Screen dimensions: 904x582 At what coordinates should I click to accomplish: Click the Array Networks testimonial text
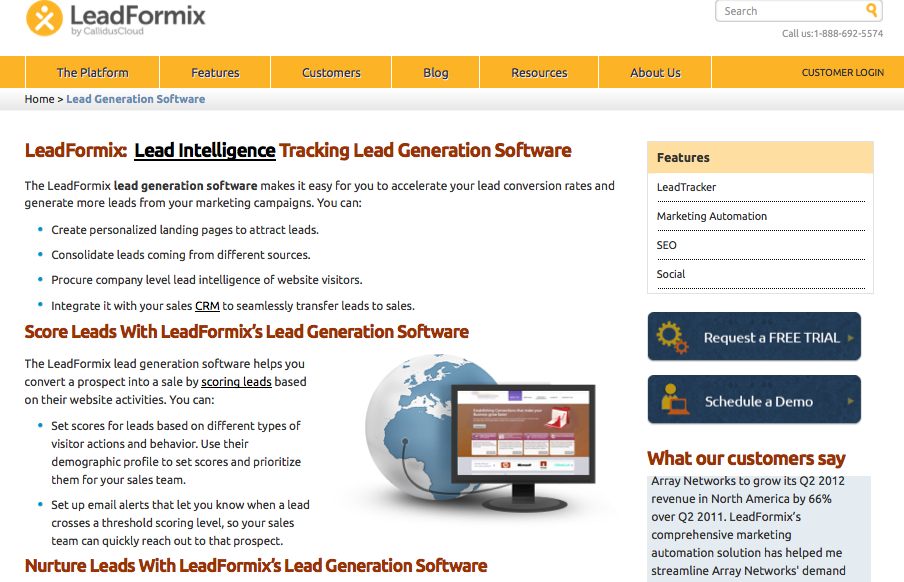[759, 528]
